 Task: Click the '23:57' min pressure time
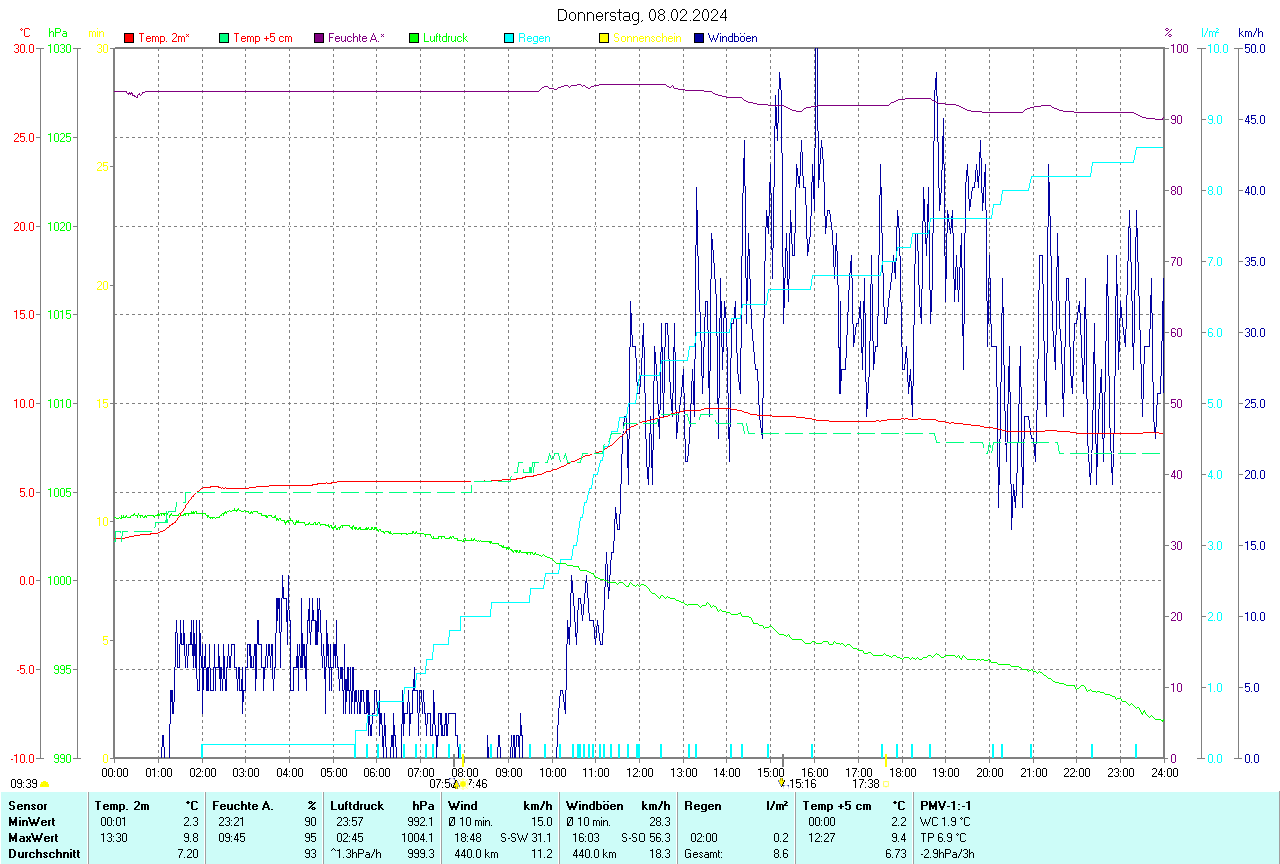[350, 822]
